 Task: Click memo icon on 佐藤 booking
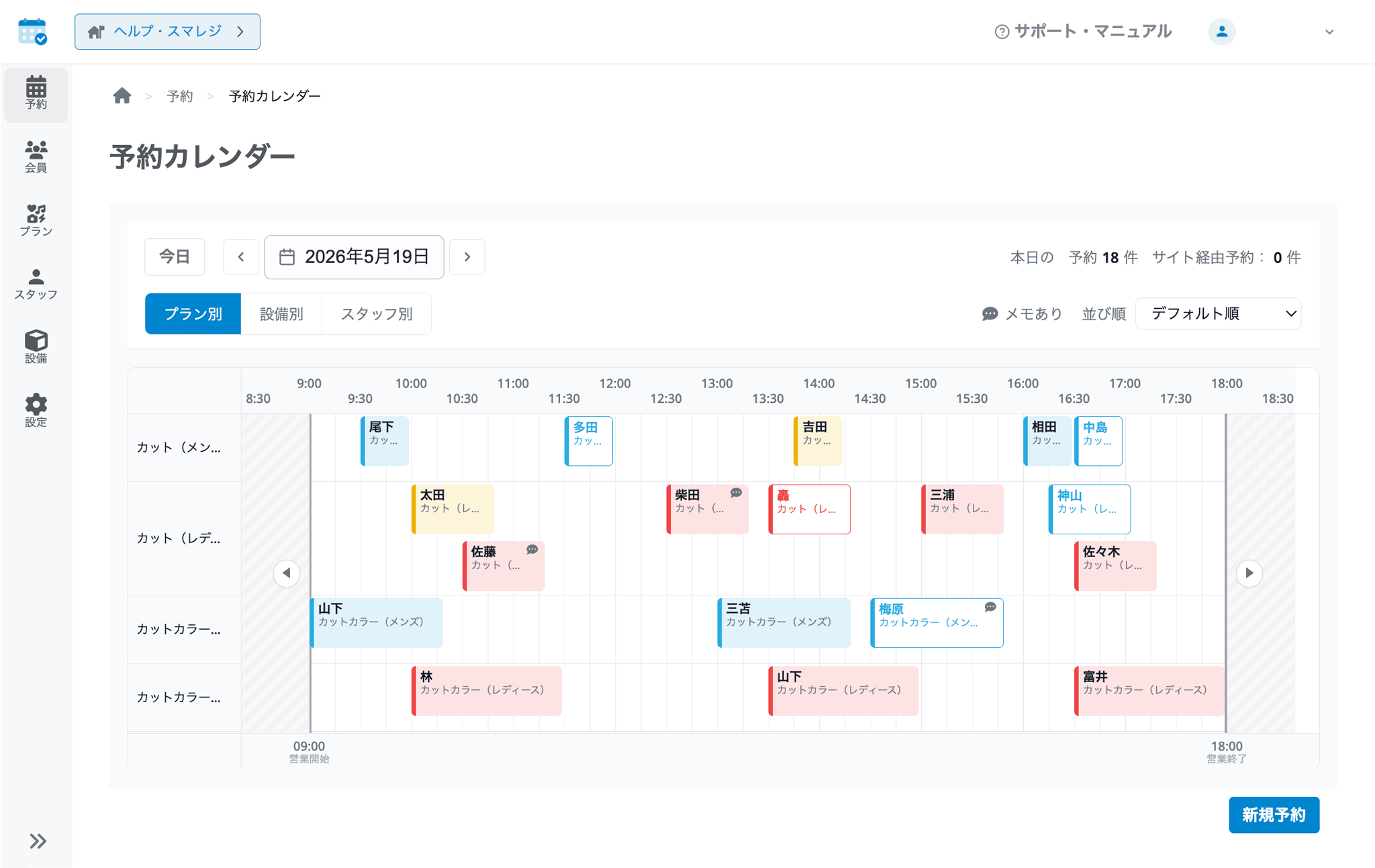[x=532, y=549]
